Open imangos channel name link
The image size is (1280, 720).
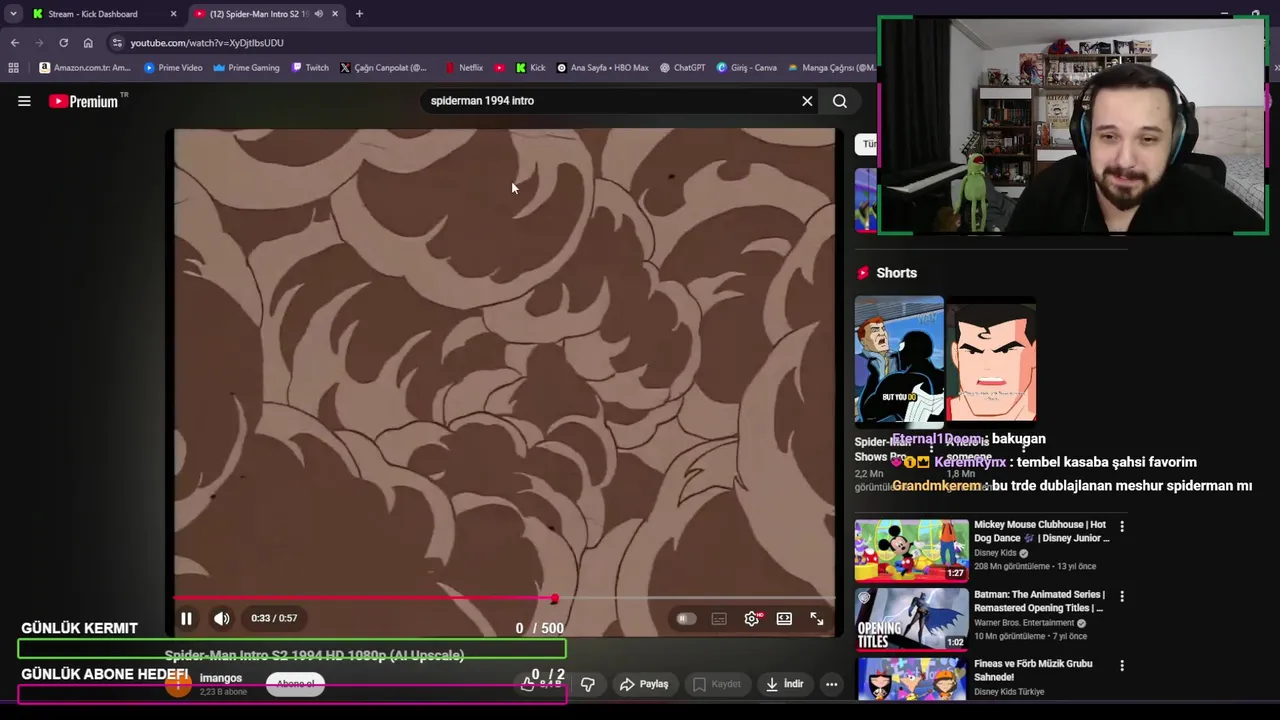[221, 678]
